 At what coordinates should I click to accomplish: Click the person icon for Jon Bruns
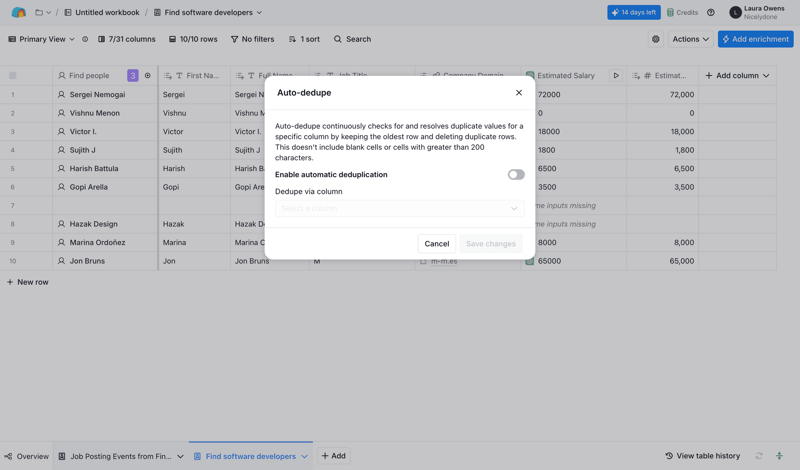[61, 261]
